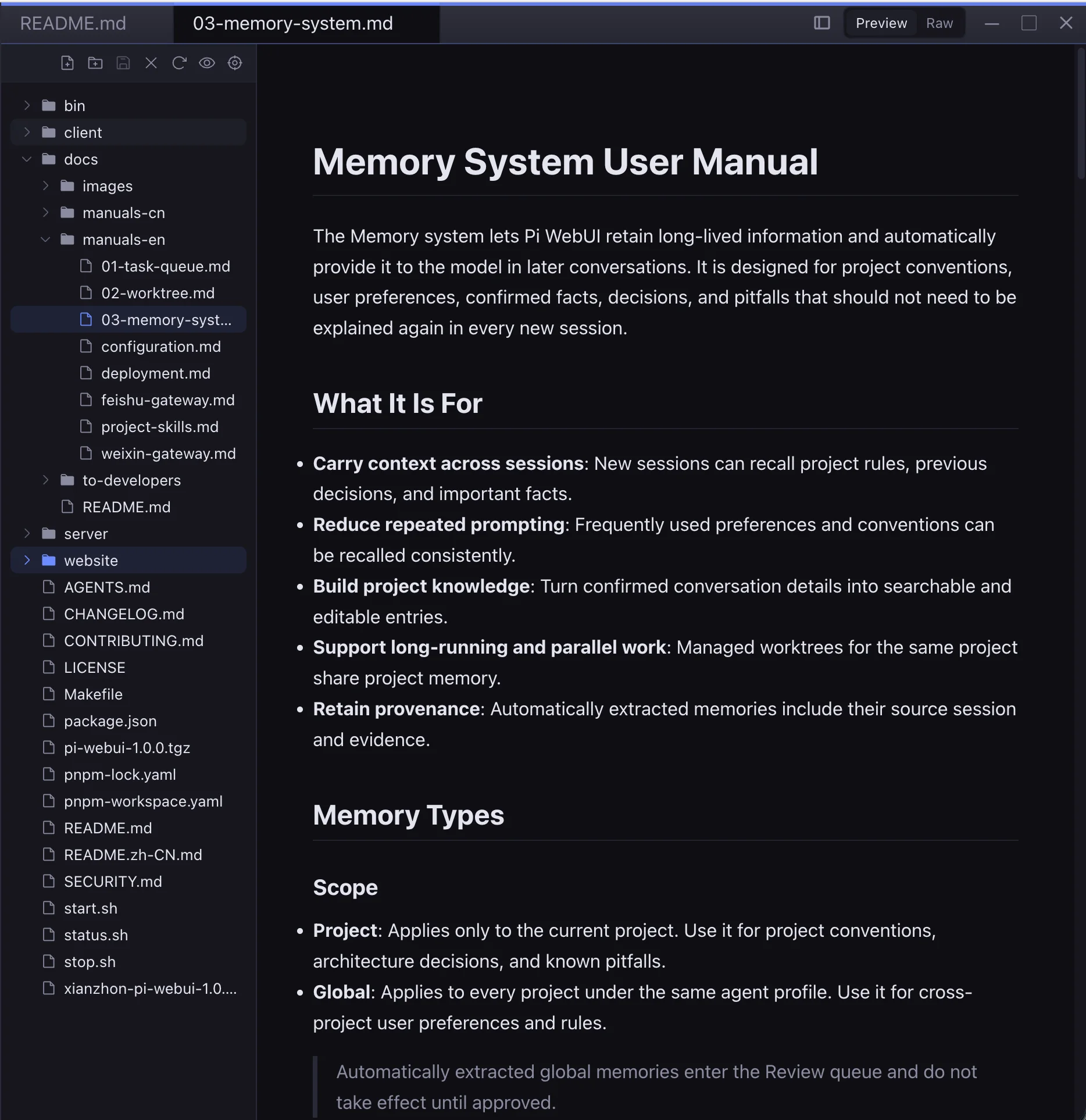Click the target locate icon in the explorer toolbar
1086x1120 pixels.
[x=235, y=63]
